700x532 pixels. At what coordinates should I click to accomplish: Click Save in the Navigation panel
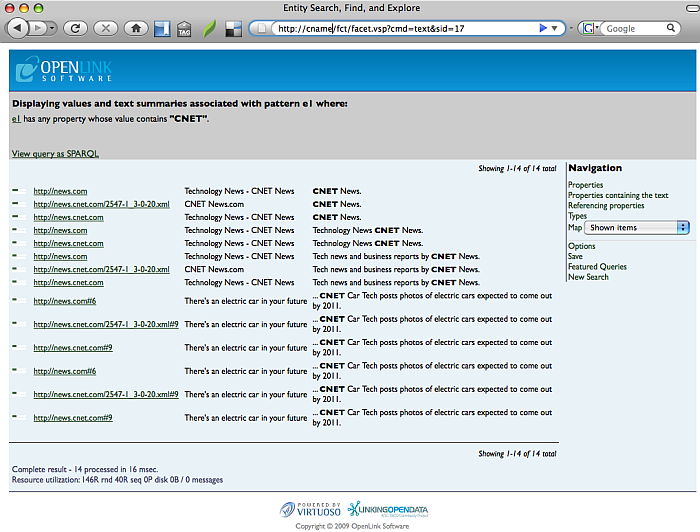(x=575, y=256)
